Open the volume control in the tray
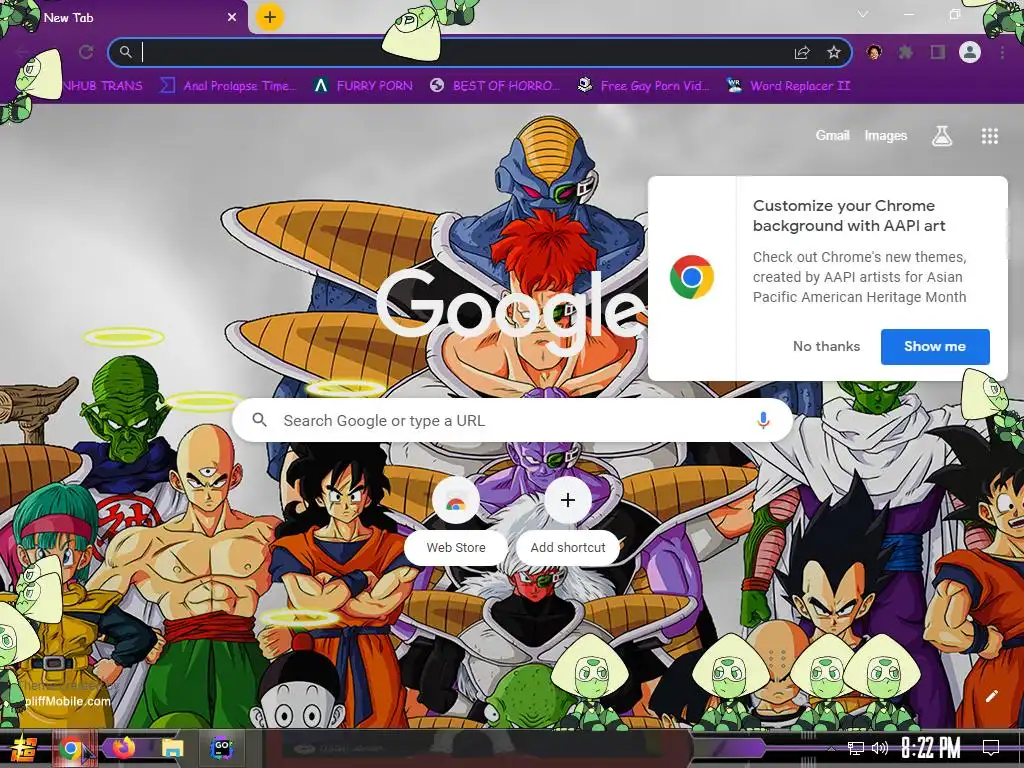 click(880, 748)
